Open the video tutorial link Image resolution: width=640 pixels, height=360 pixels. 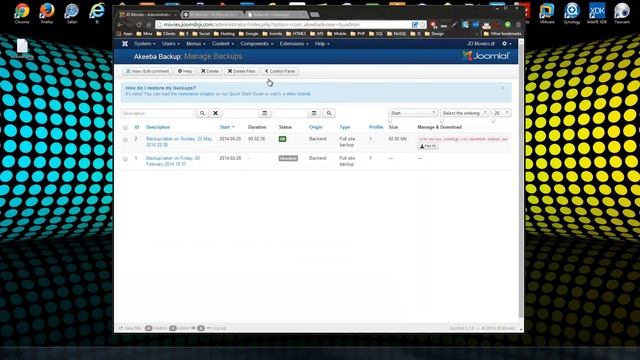298,94
